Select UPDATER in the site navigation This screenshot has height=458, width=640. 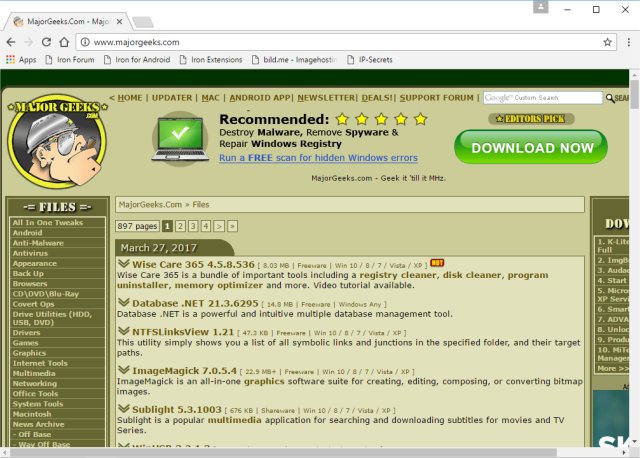coord(172,98)
